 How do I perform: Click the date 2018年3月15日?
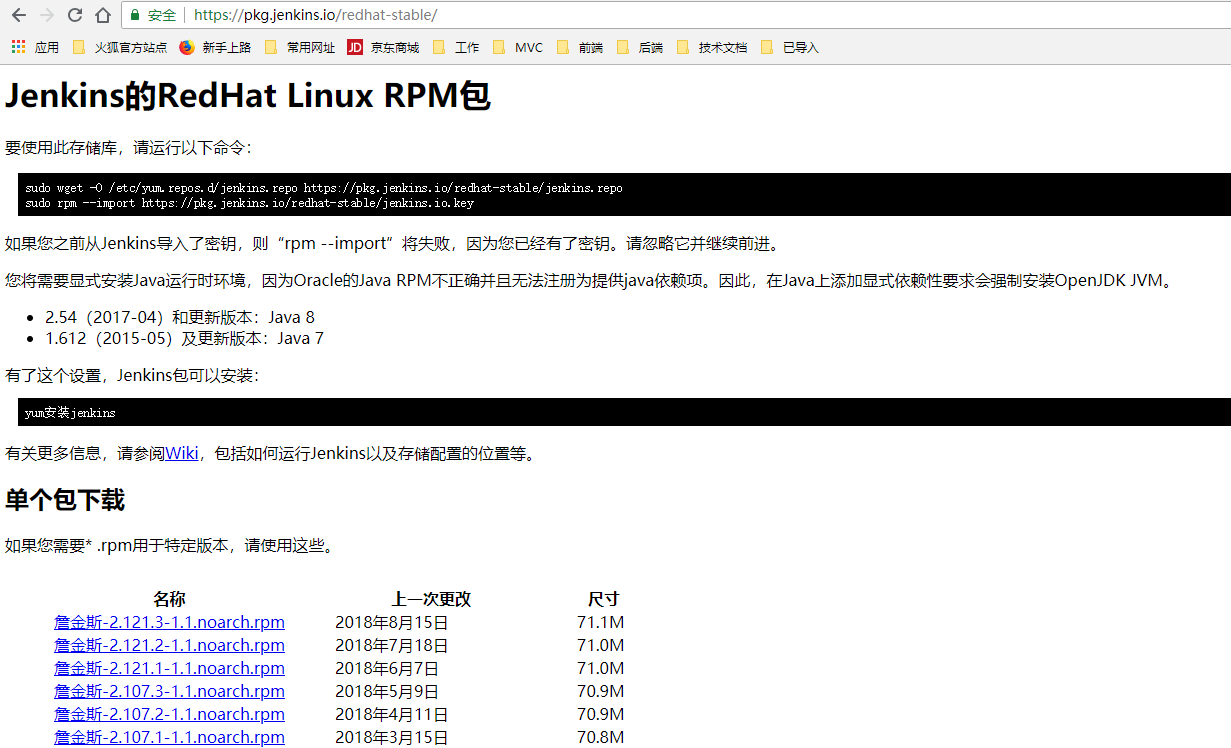pos(392,737)
